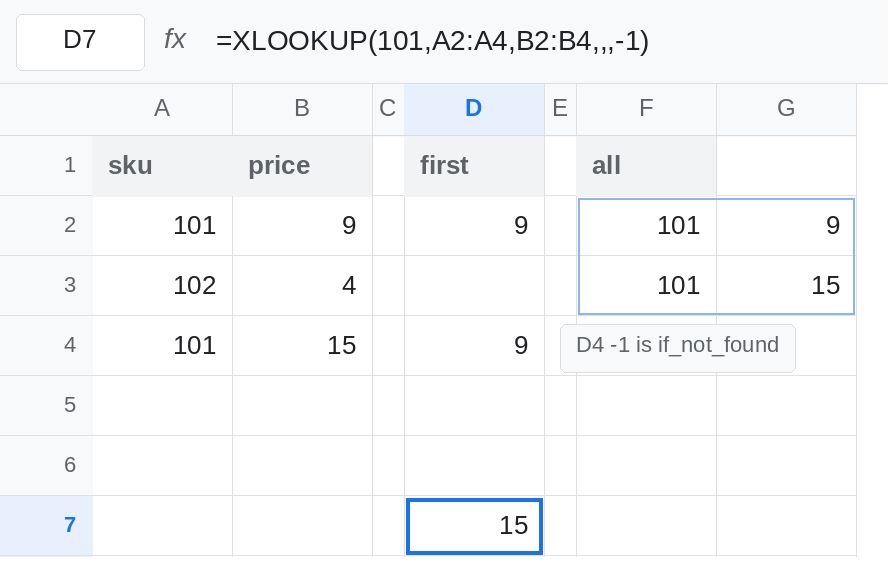The width and height of the screenshot is (888, 584).
Task: Select column F header
Action: [x=646, y=109]
